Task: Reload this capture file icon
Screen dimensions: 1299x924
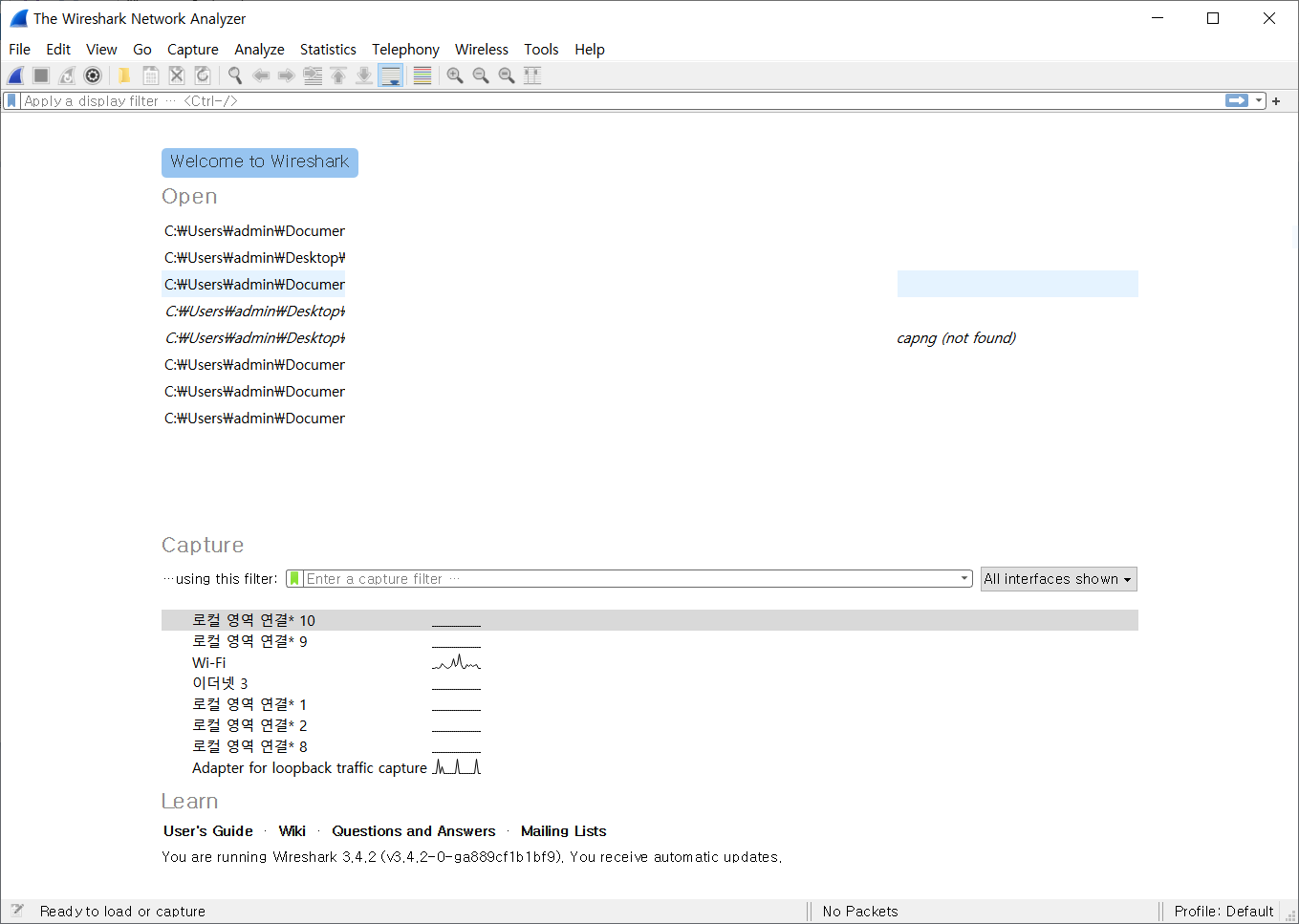Action: point(202,75)
